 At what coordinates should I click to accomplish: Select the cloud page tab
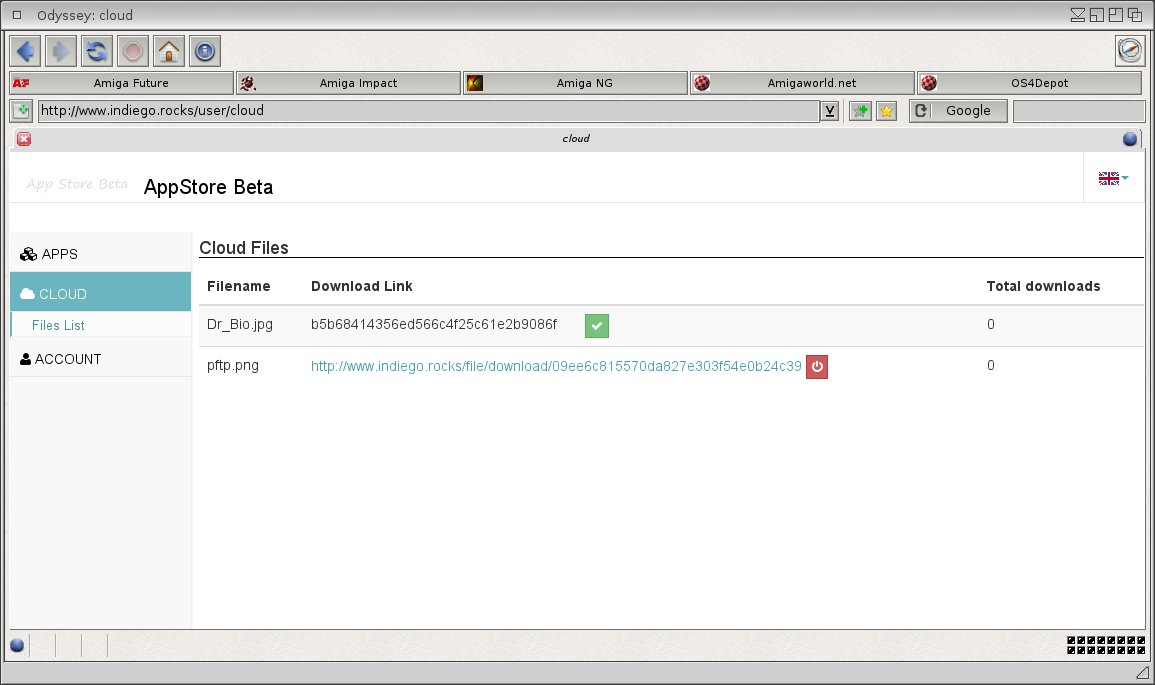pyautogui.click(x=576, y=138)
